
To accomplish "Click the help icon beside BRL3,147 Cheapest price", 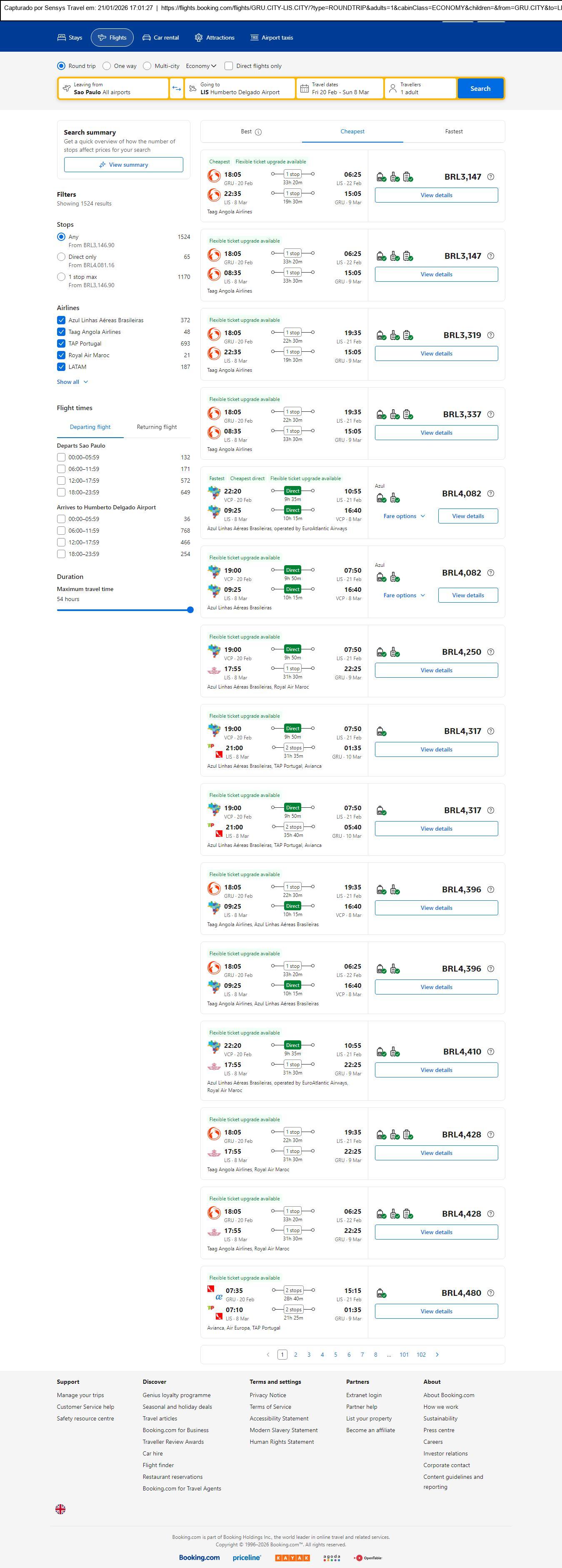I will point(491,177).
